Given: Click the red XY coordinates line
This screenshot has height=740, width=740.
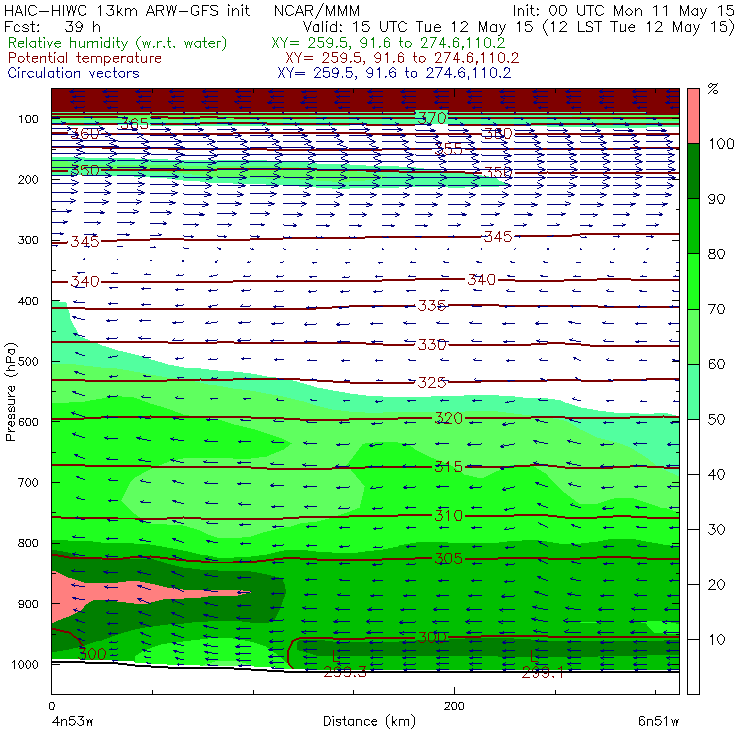Looking at the screenshot, I should point(402,58).
